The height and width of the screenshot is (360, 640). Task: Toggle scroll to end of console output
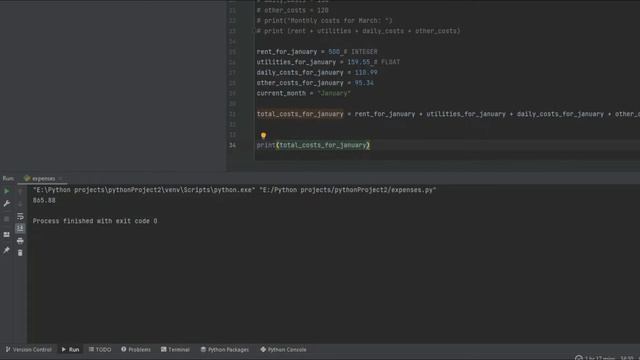tap(20, 228)
